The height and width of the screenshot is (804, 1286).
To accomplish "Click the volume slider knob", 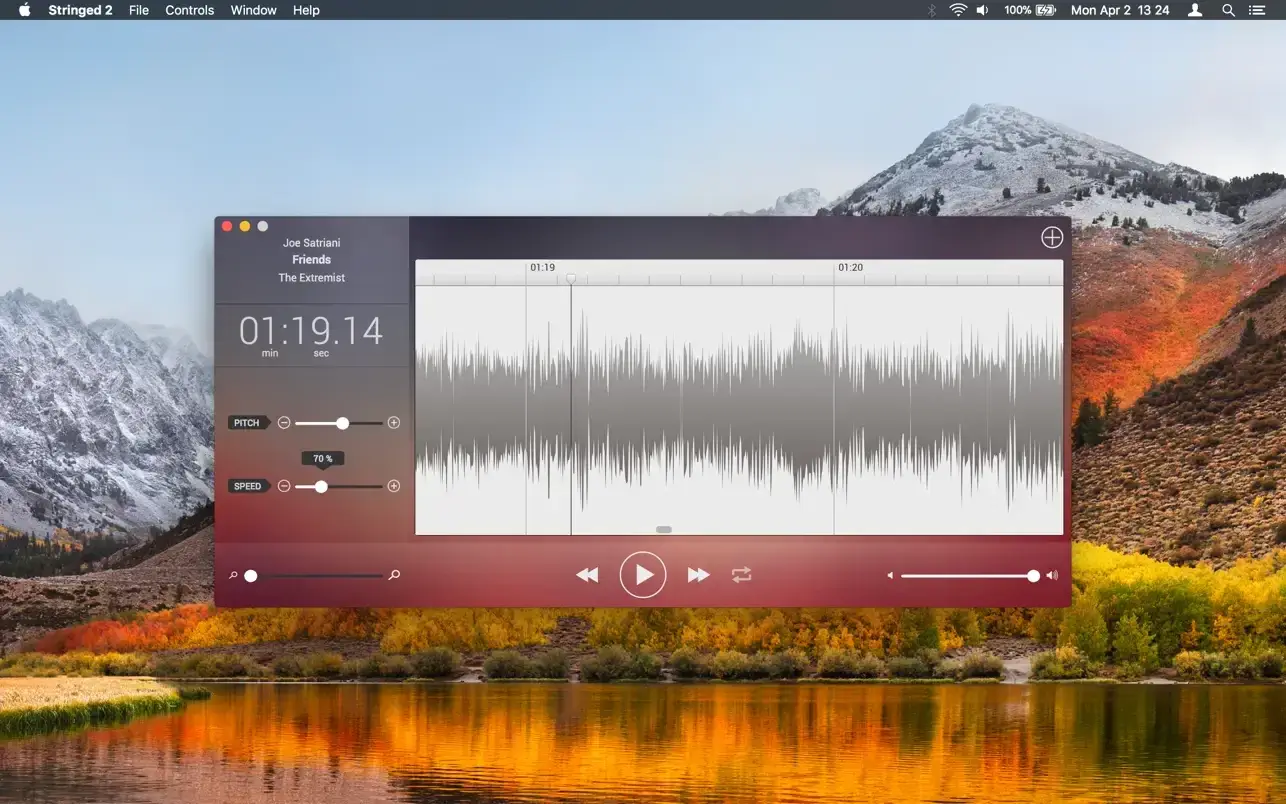I will point(1033,576).
